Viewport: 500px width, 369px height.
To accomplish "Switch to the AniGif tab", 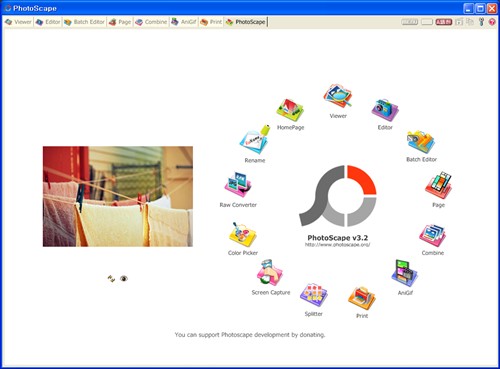I will tap(184, 22).
